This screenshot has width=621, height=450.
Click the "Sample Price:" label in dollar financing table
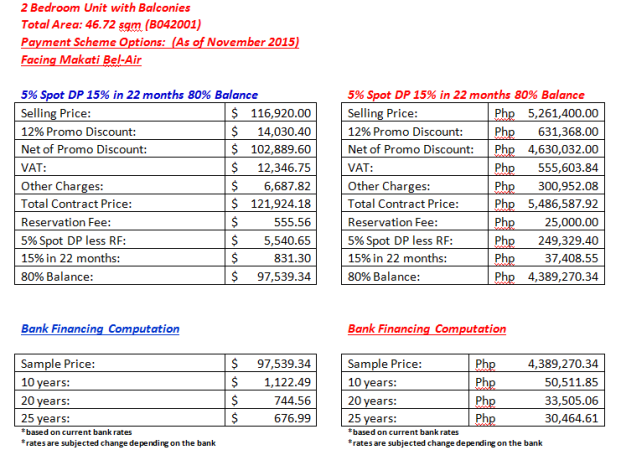58,364
